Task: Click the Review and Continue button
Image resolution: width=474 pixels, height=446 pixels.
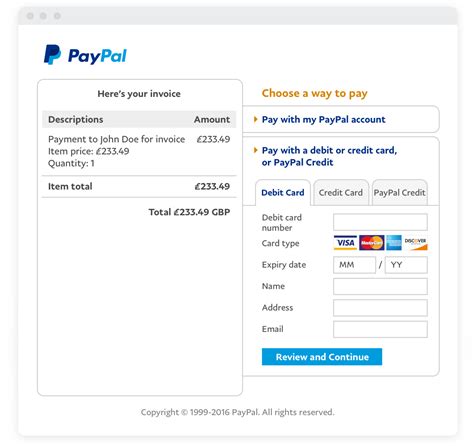Action: [322, 357]
